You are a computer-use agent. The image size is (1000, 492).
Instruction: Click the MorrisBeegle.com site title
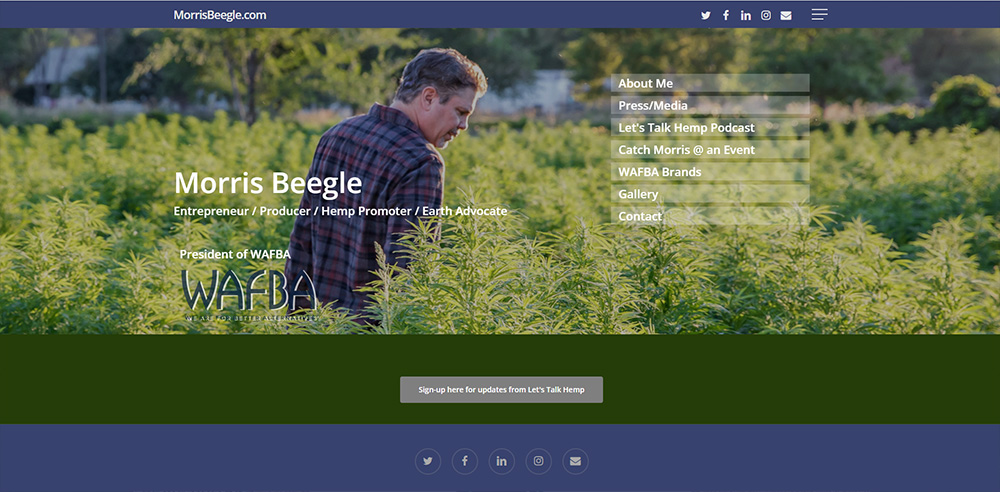coord(220,15)
